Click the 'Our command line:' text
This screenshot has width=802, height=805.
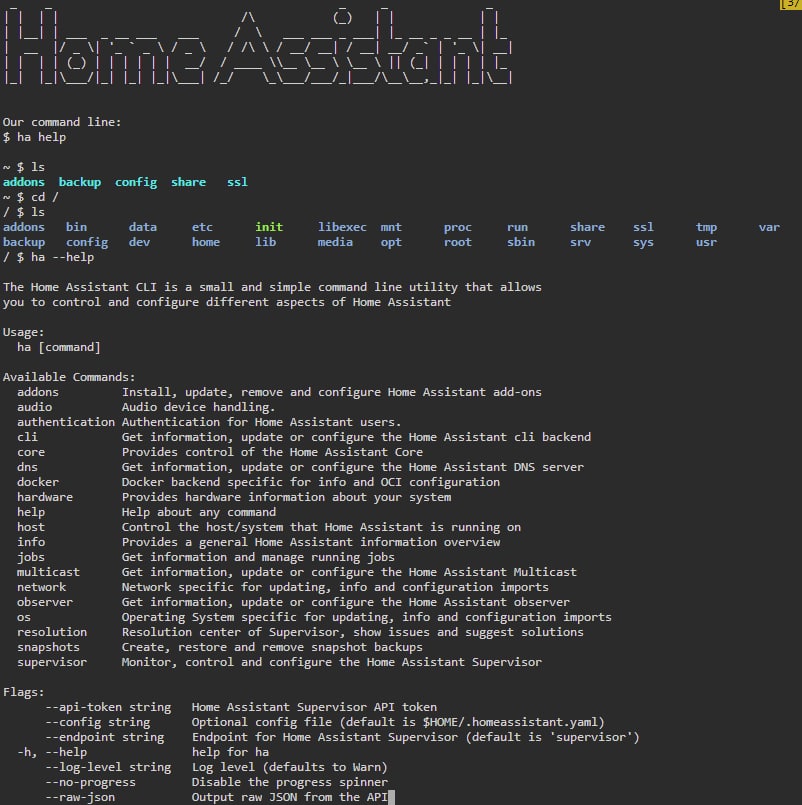62,122
